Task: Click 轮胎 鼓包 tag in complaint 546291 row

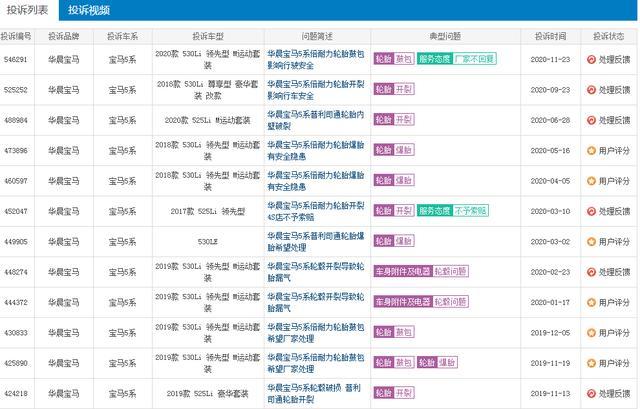Action: [x=394, y=59]
